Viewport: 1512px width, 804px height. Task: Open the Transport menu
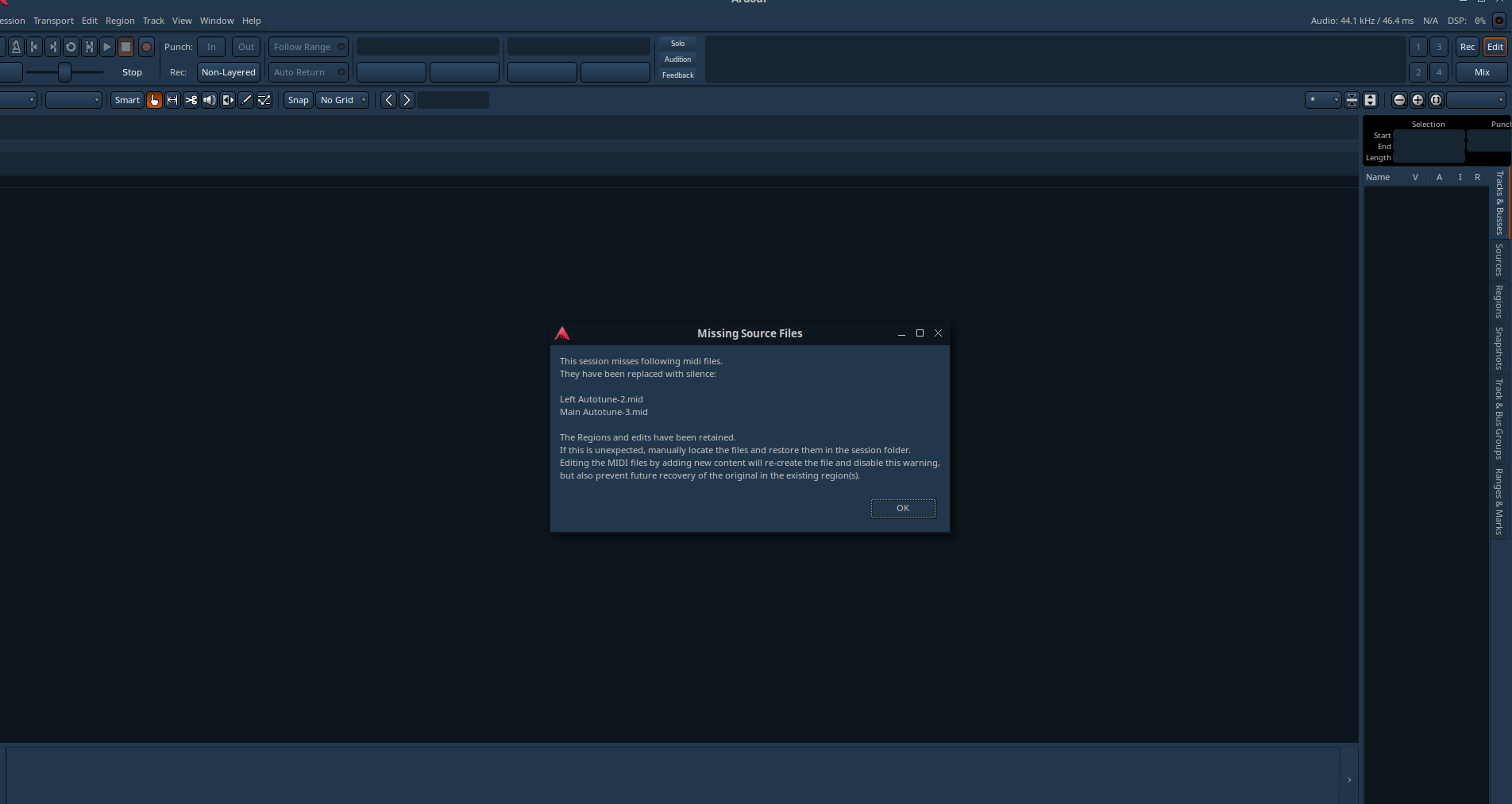(53, 21)
